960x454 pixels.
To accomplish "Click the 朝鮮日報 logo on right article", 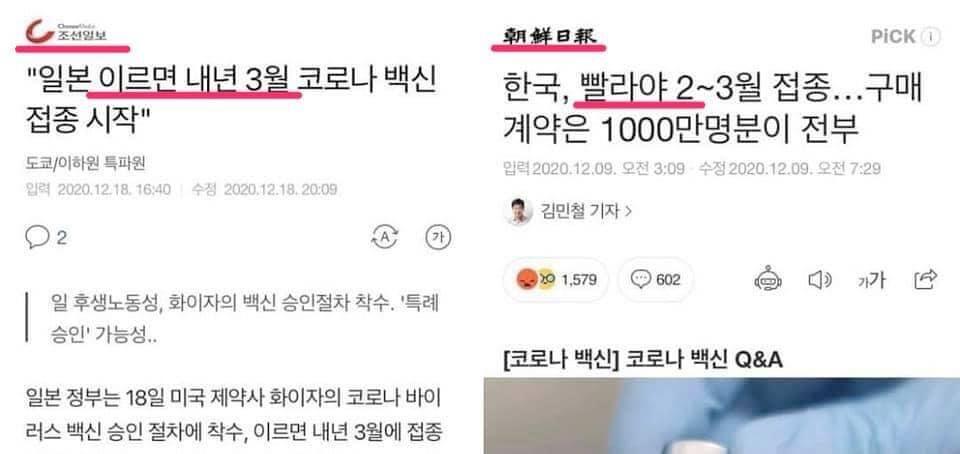I will (549, 36).
